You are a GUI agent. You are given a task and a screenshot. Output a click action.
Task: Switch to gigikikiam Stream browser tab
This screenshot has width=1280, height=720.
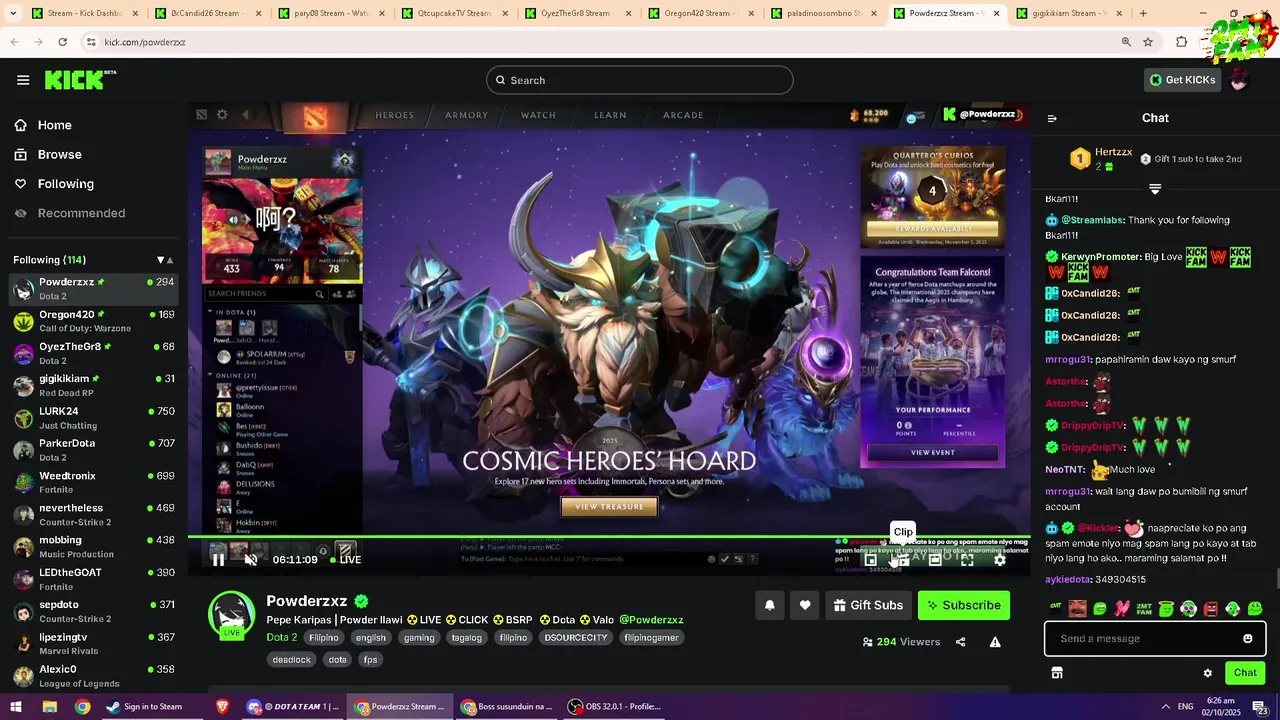(x=1069, y=13)
